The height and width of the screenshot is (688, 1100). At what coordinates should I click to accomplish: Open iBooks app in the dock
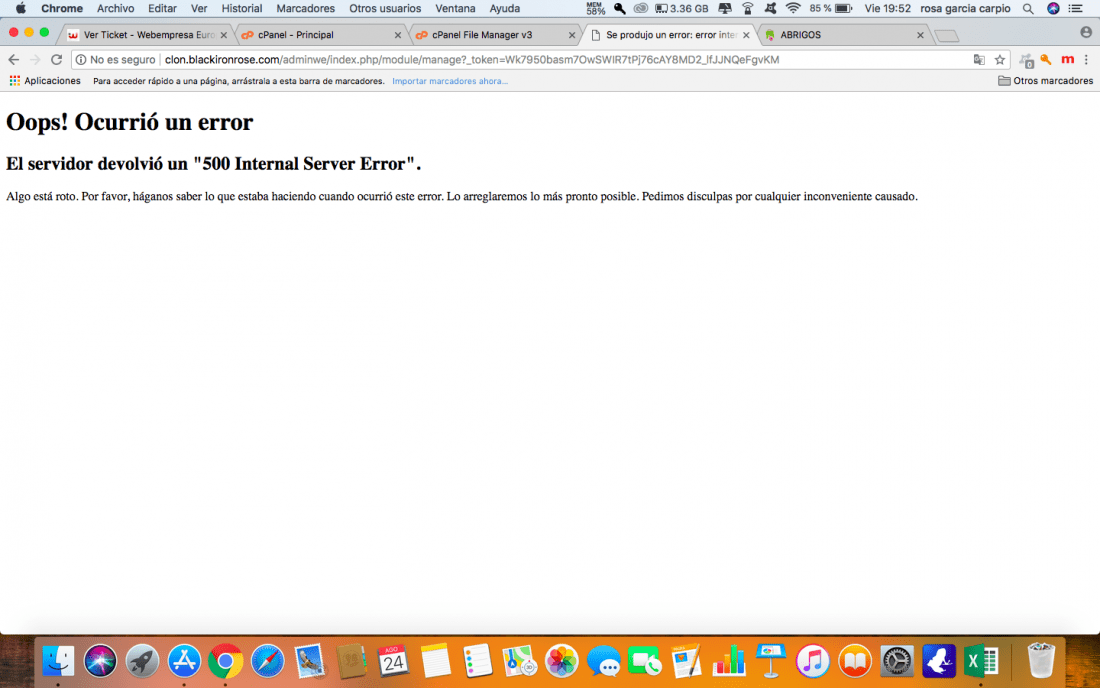(x=854, y=661)
